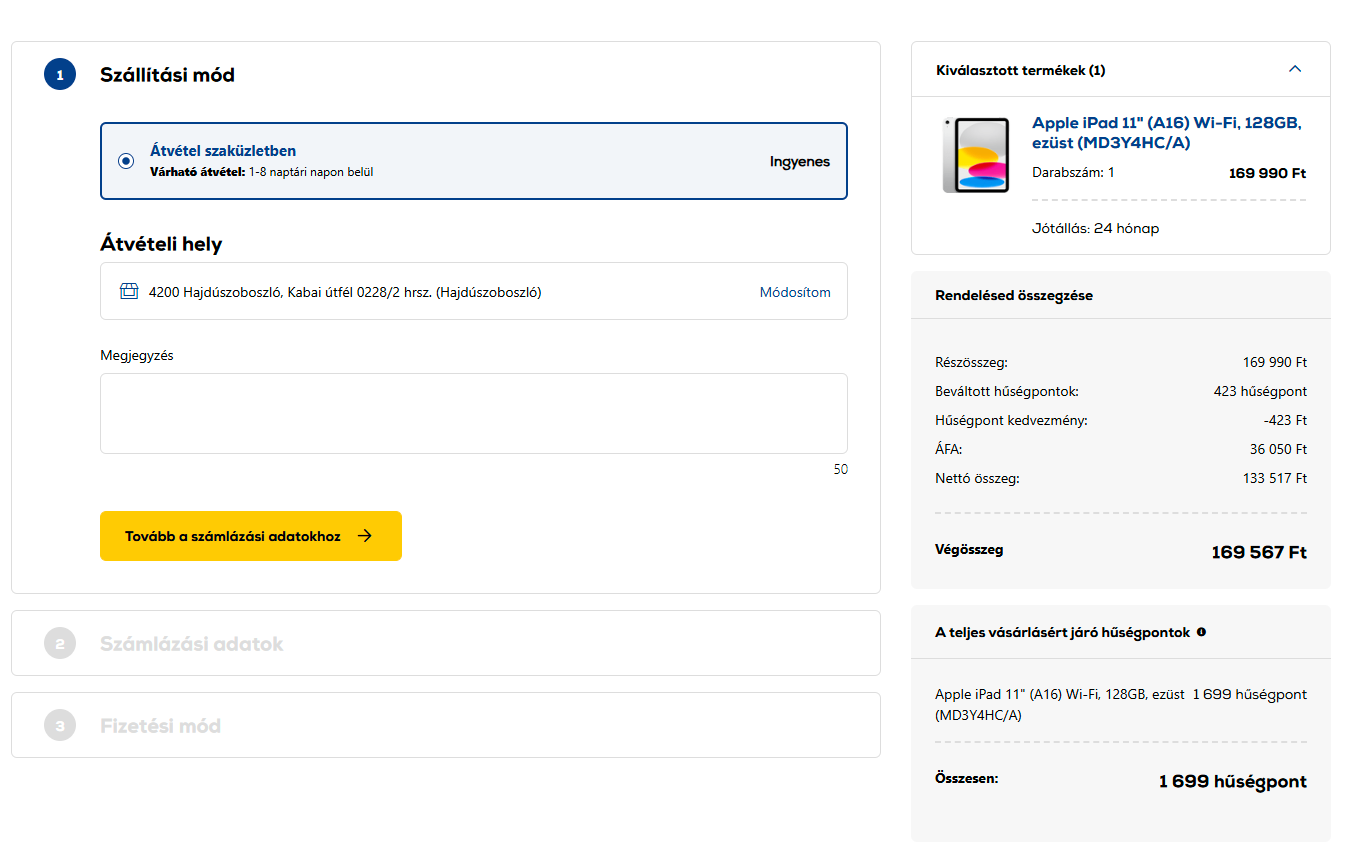Click the Hűségpont kedvezmény label
Image resolution: width=1347 pixels, height=862 pixels.
[1011, 420]
